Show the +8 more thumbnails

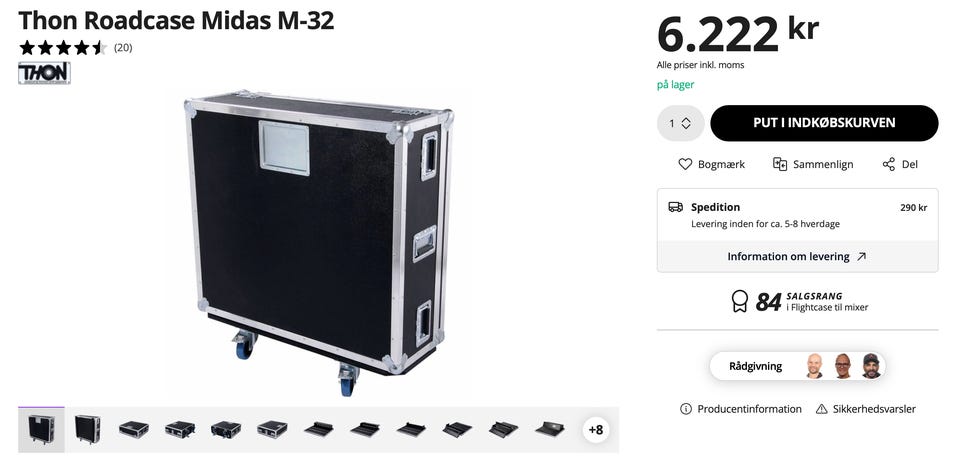[x=596, y=430]
